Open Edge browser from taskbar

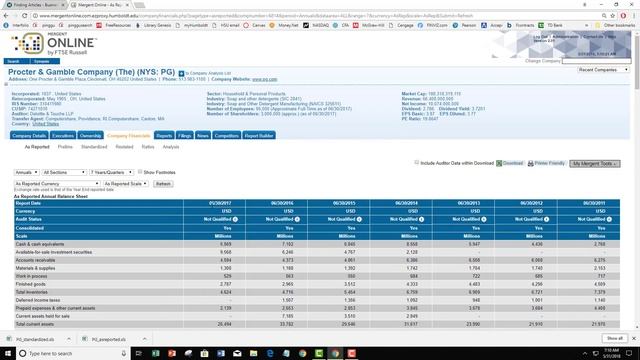coord(270,353)
